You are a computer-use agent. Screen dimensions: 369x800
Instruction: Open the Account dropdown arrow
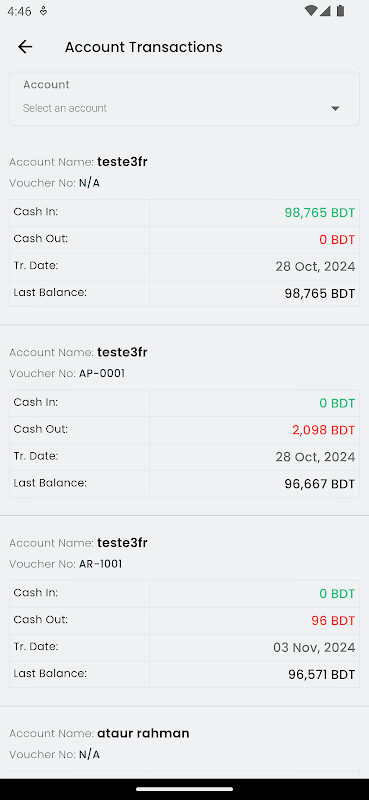pos(335,108)
